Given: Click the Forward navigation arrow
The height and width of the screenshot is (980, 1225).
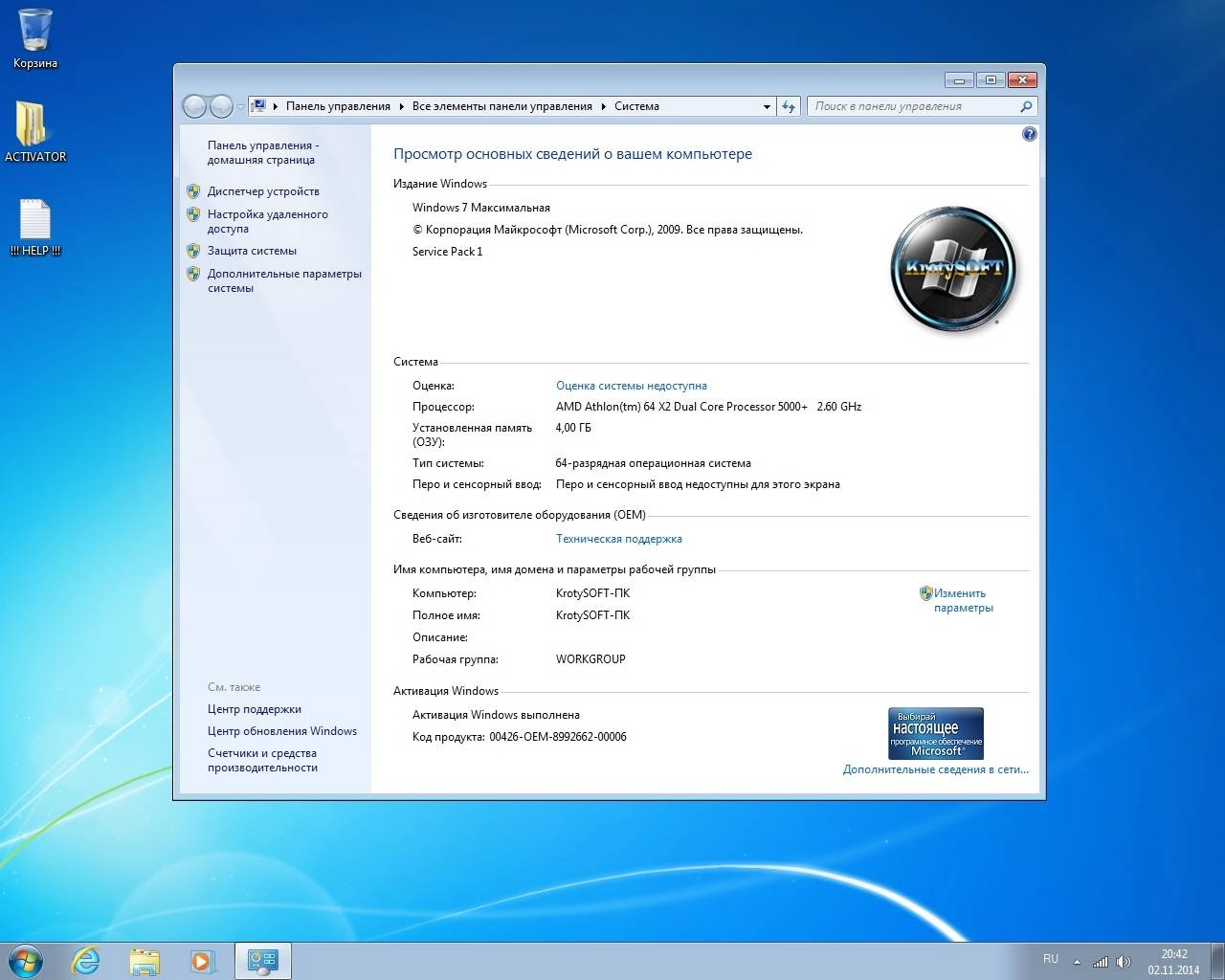Looking at the screenshot, I should [x=221, y=106].
